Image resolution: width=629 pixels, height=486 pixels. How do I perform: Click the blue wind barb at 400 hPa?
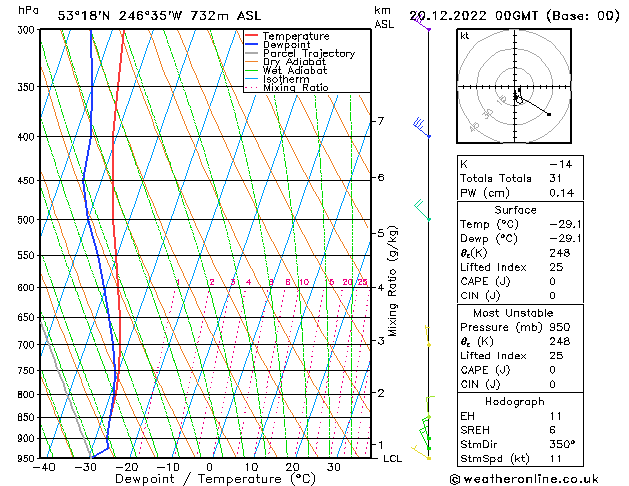coord(422,128)
